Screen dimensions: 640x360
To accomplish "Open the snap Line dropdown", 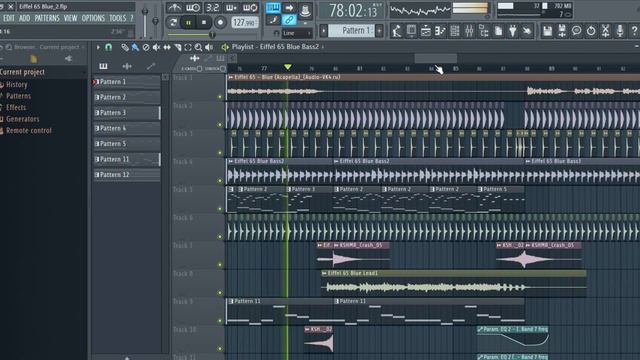I will [297, 33].
